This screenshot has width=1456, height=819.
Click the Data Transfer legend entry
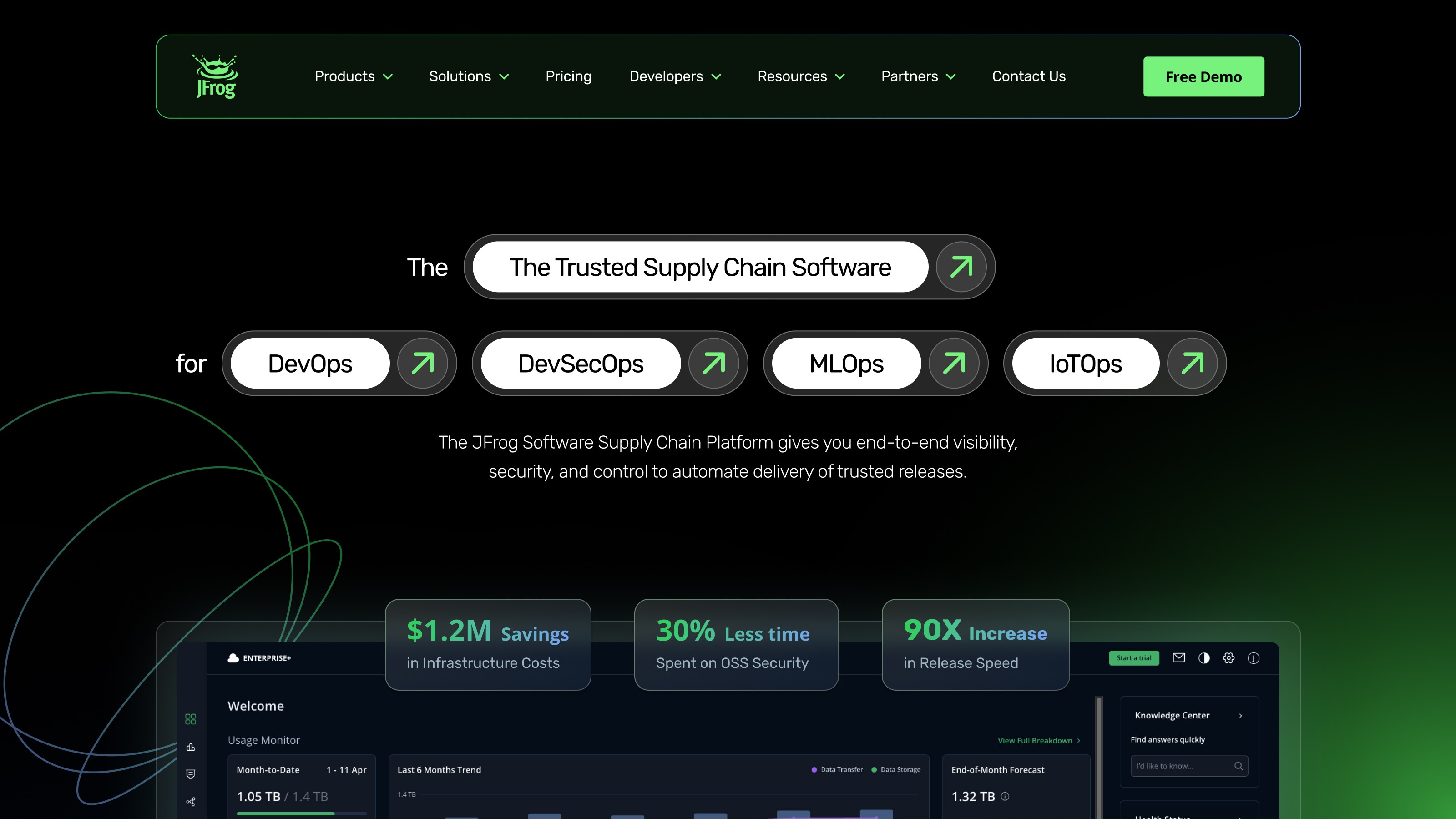coord(837,770)
